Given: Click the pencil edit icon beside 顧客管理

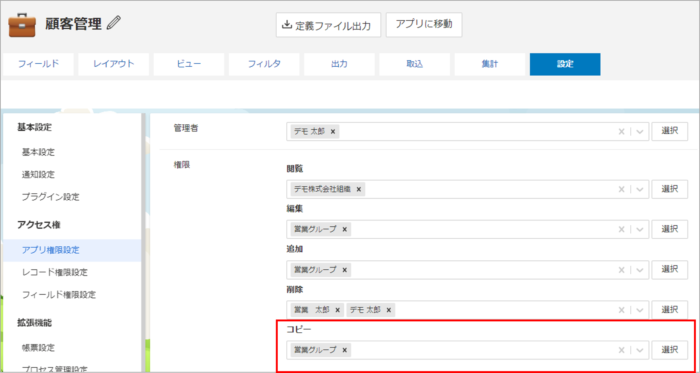Looking at the screenshot, I should click(x=114, y=23).
